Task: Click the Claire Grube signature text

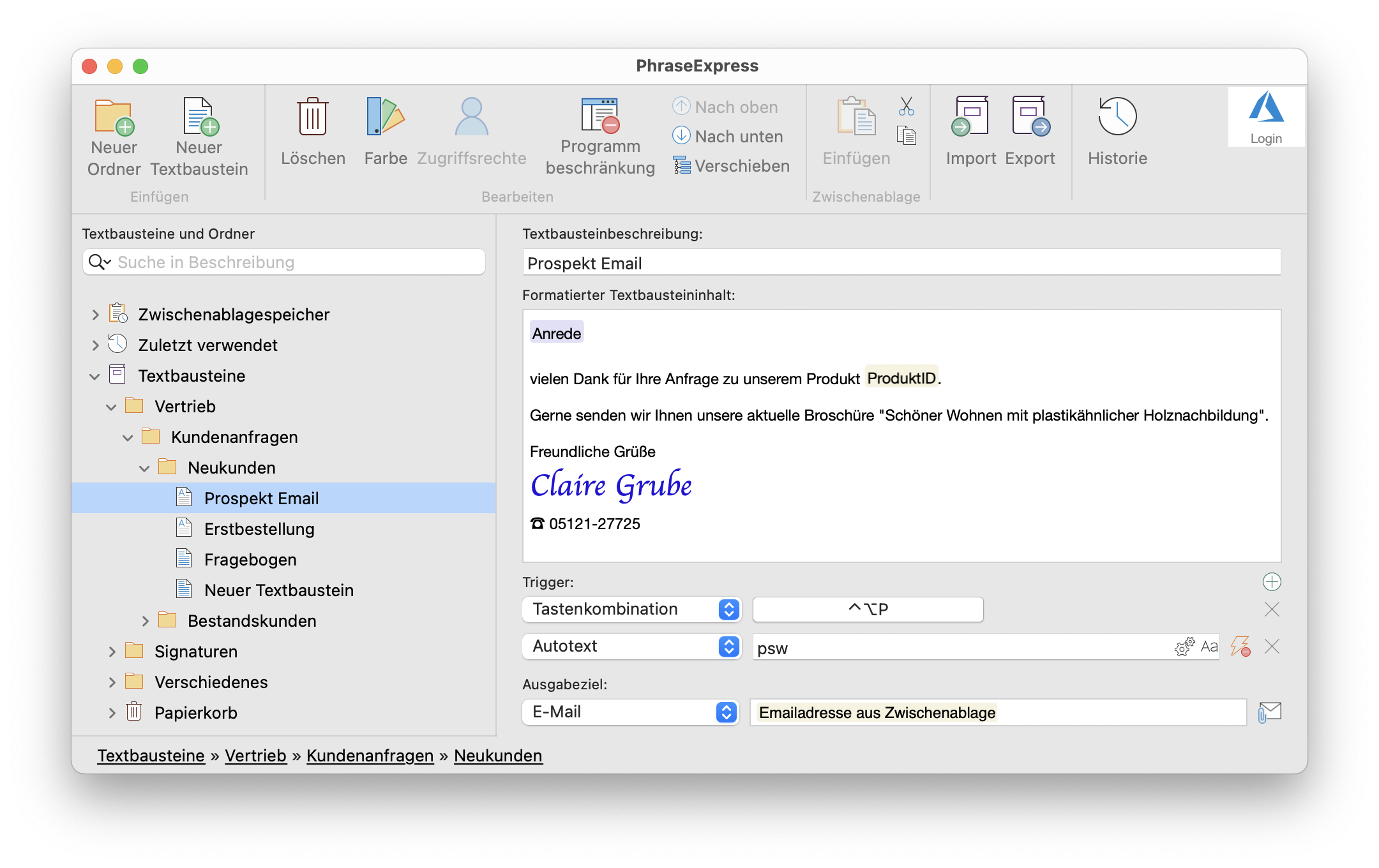Action: coord(611,485)
